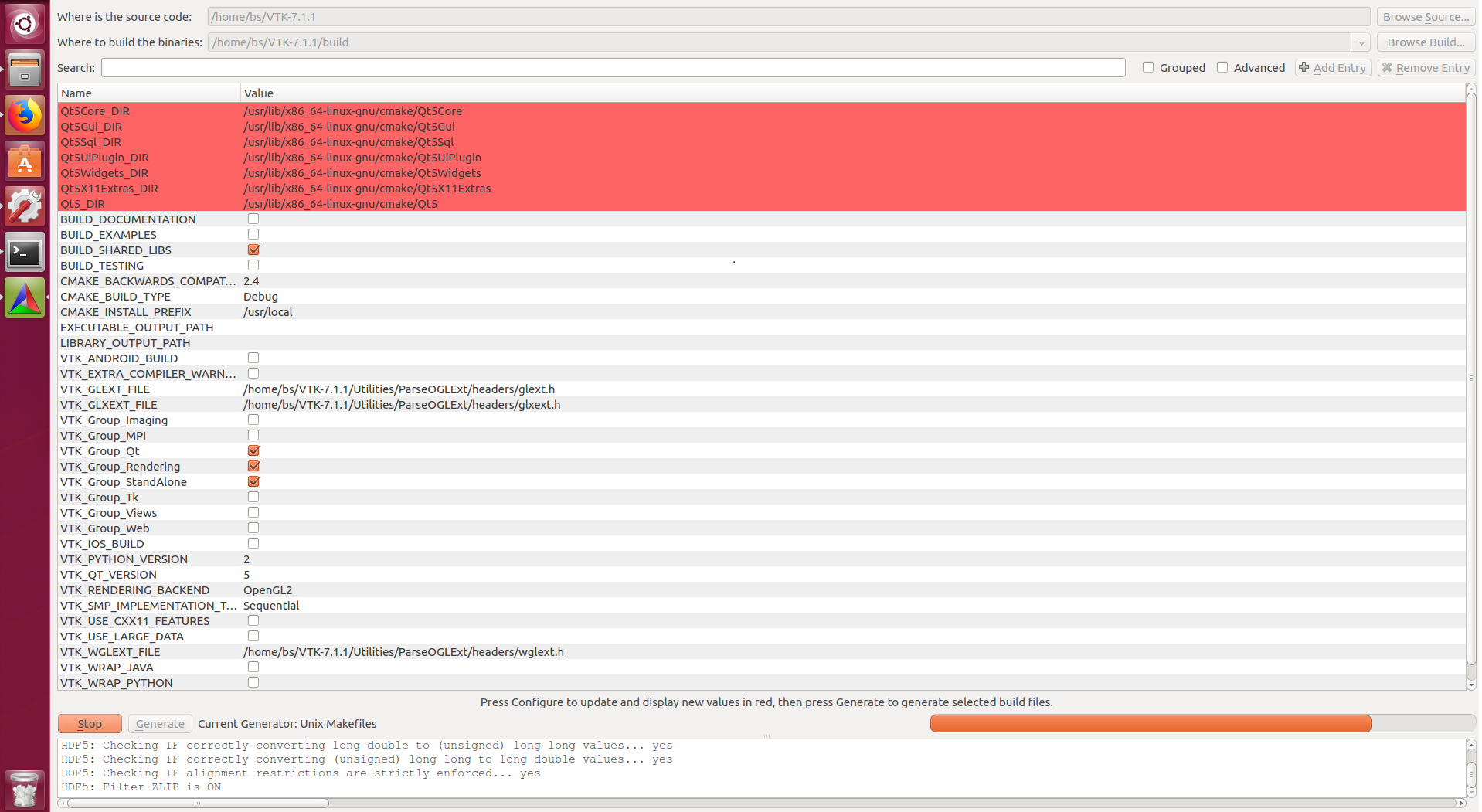Uncheck the VTK_Group_Qt option

coord(253,450)
